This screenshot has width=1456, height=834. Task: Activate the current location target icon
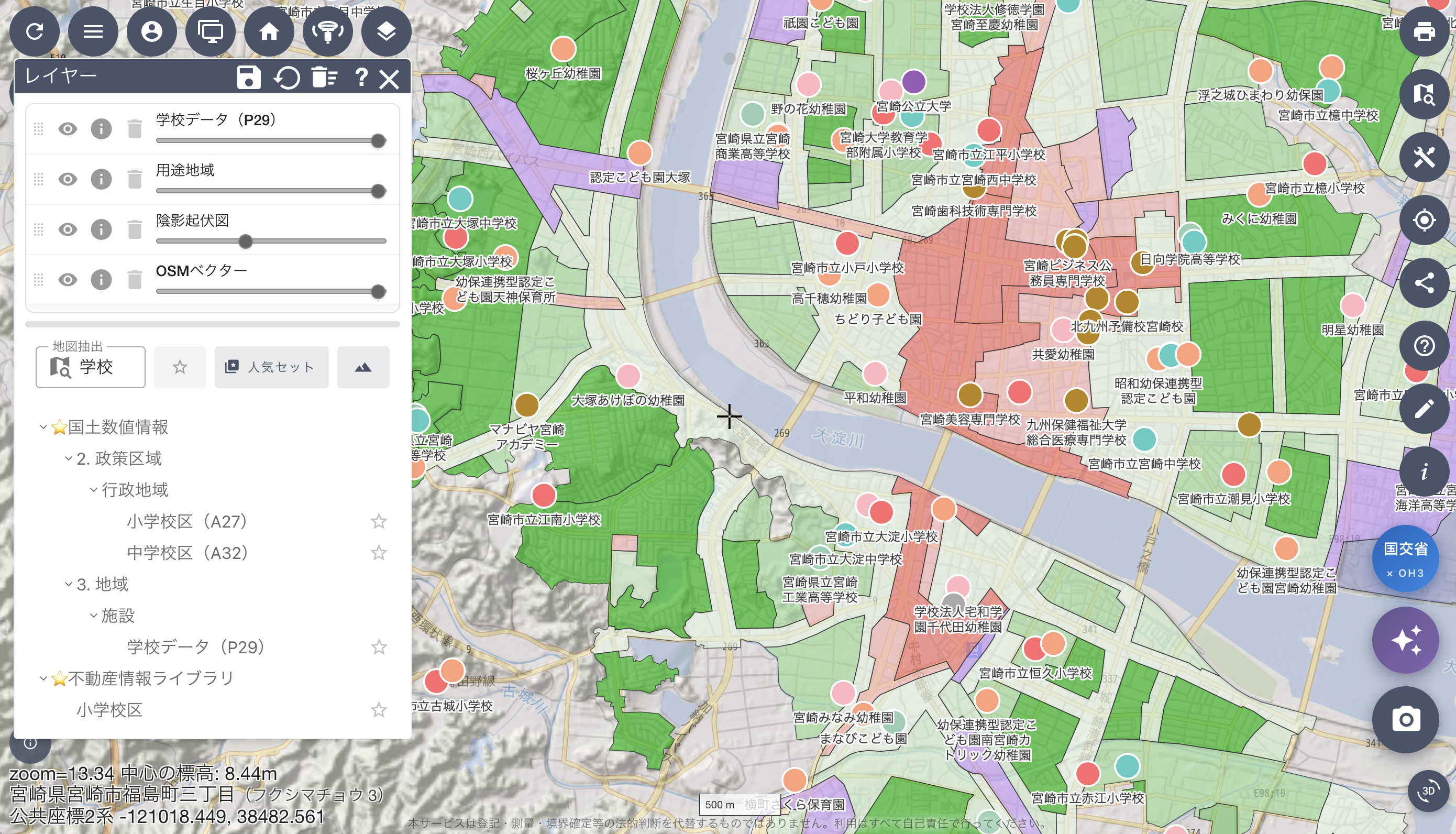point(1424,220)
